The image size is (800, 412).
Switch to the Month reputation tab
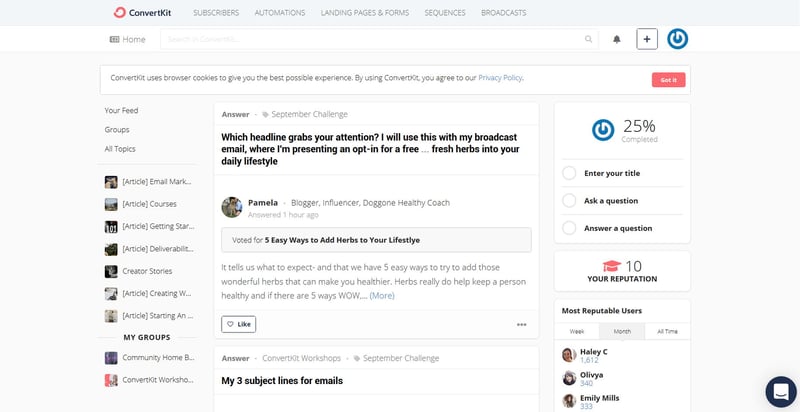point(622,331)
